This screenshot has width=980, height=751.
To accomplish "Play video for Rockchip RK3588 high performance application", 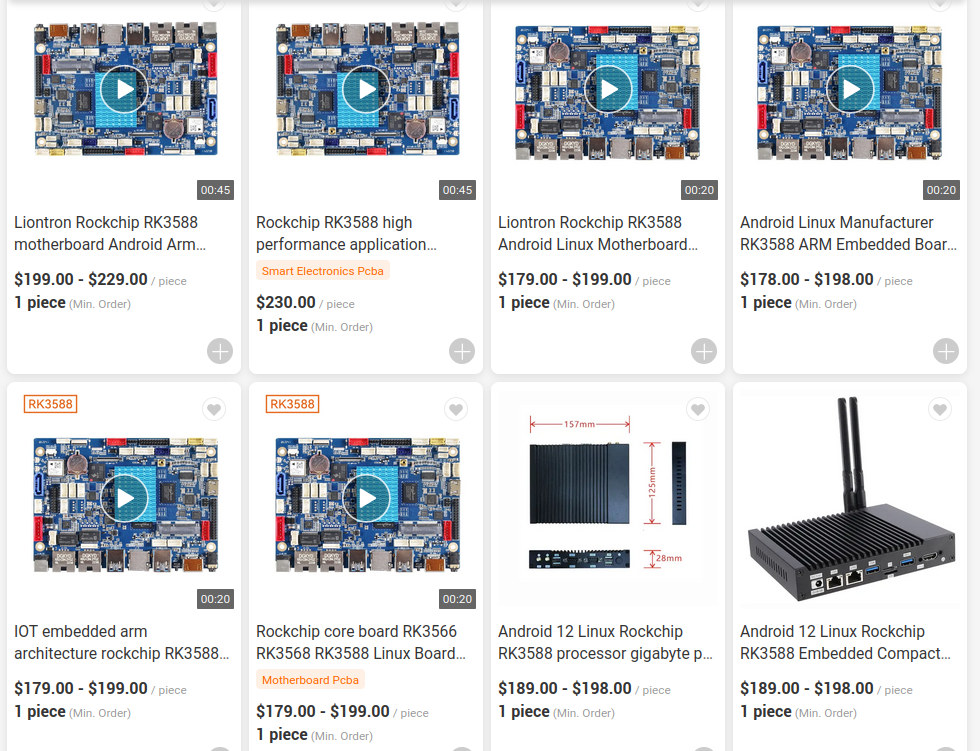I will (x=366, y=89).
